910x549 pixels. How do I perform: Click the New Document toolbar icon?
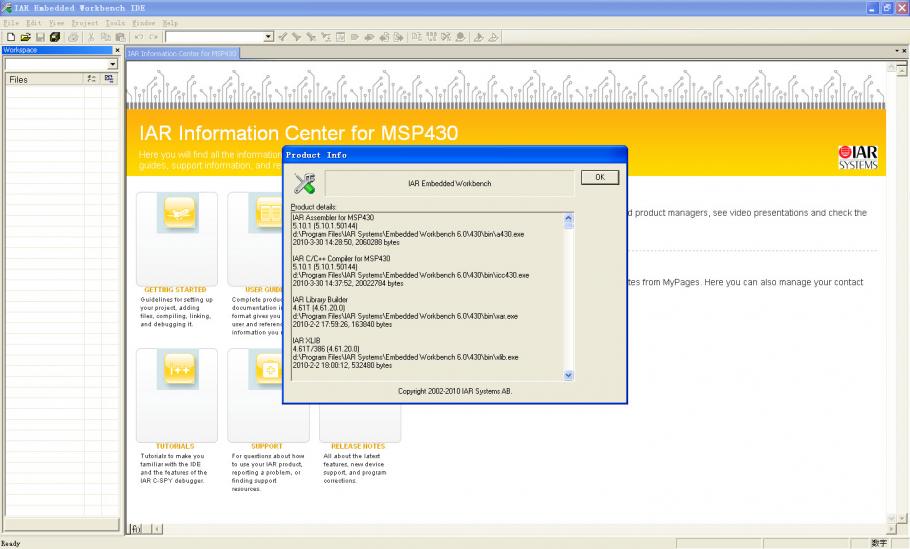coord(9,37)
